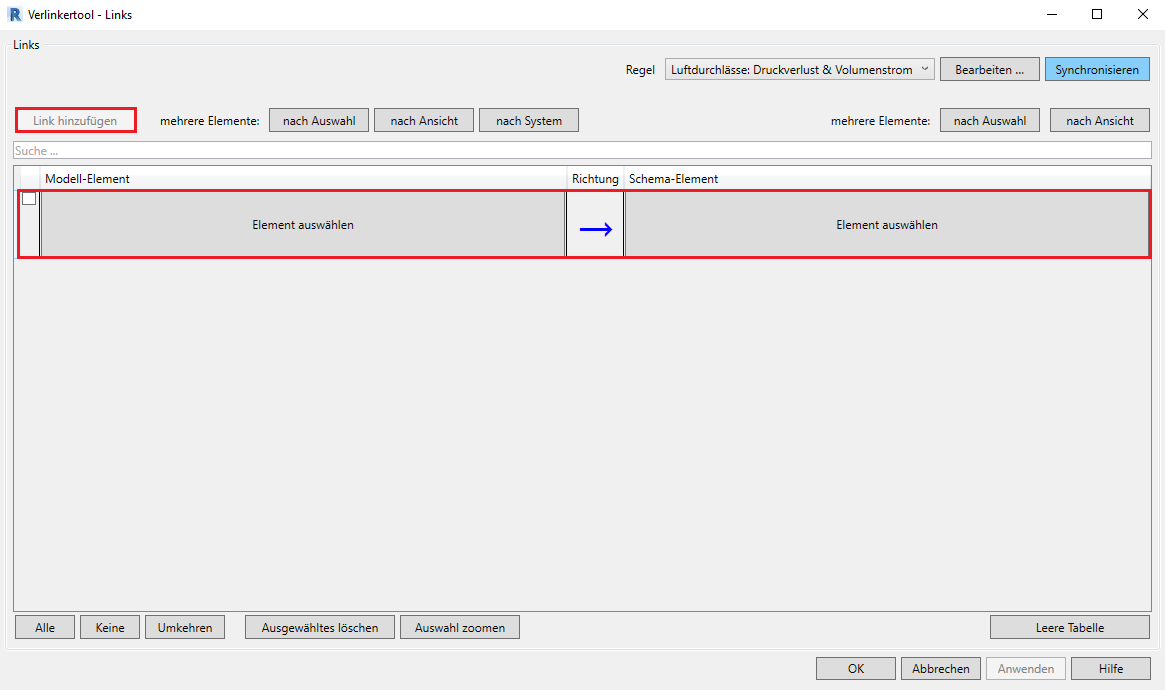Click the Bearbeiten ... button
This screenshot has width=1165, height=690.
click(x=989, y=70)
